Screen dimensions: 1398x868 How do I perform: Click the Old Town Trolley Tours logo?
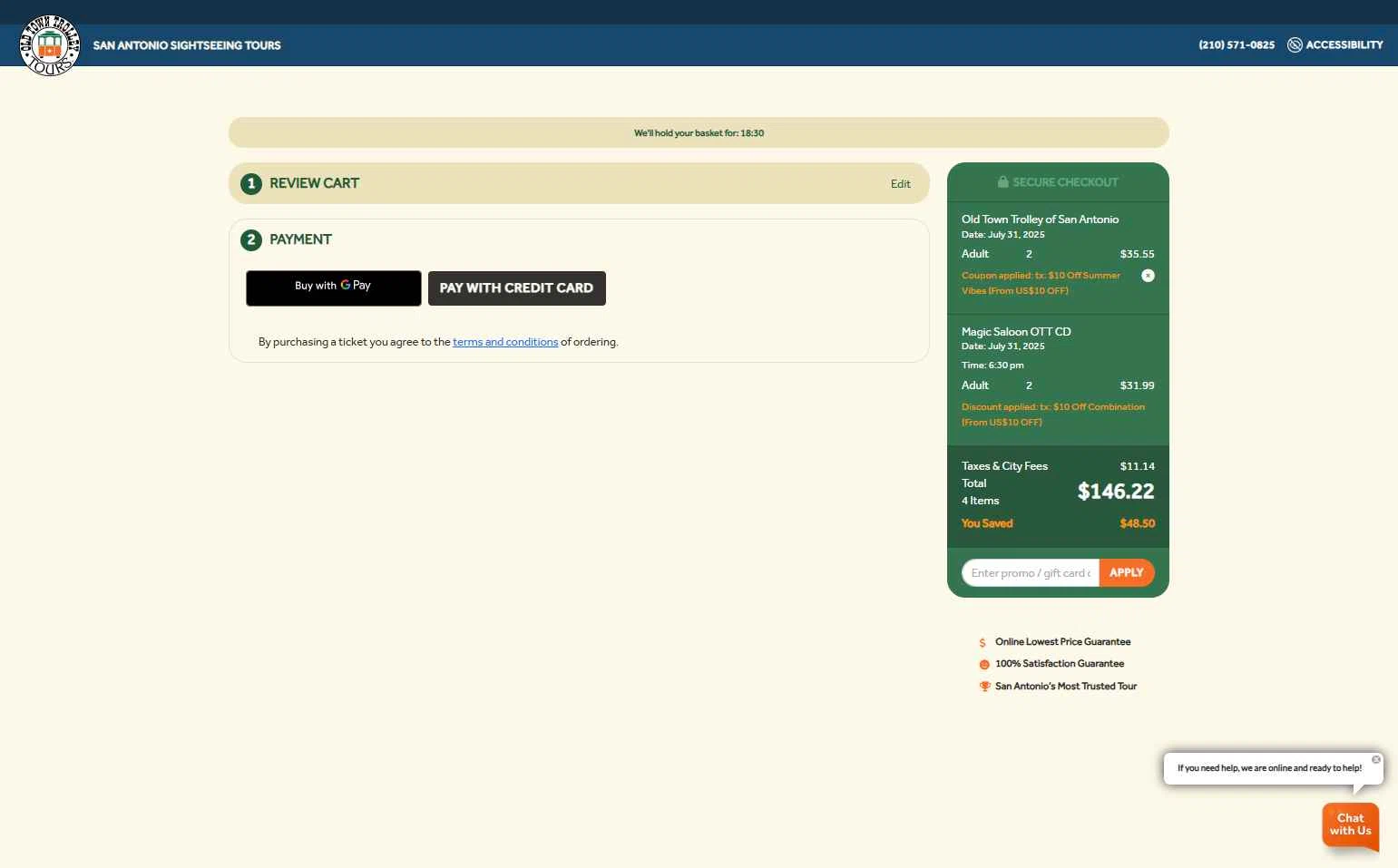click(x=50, y=45)
